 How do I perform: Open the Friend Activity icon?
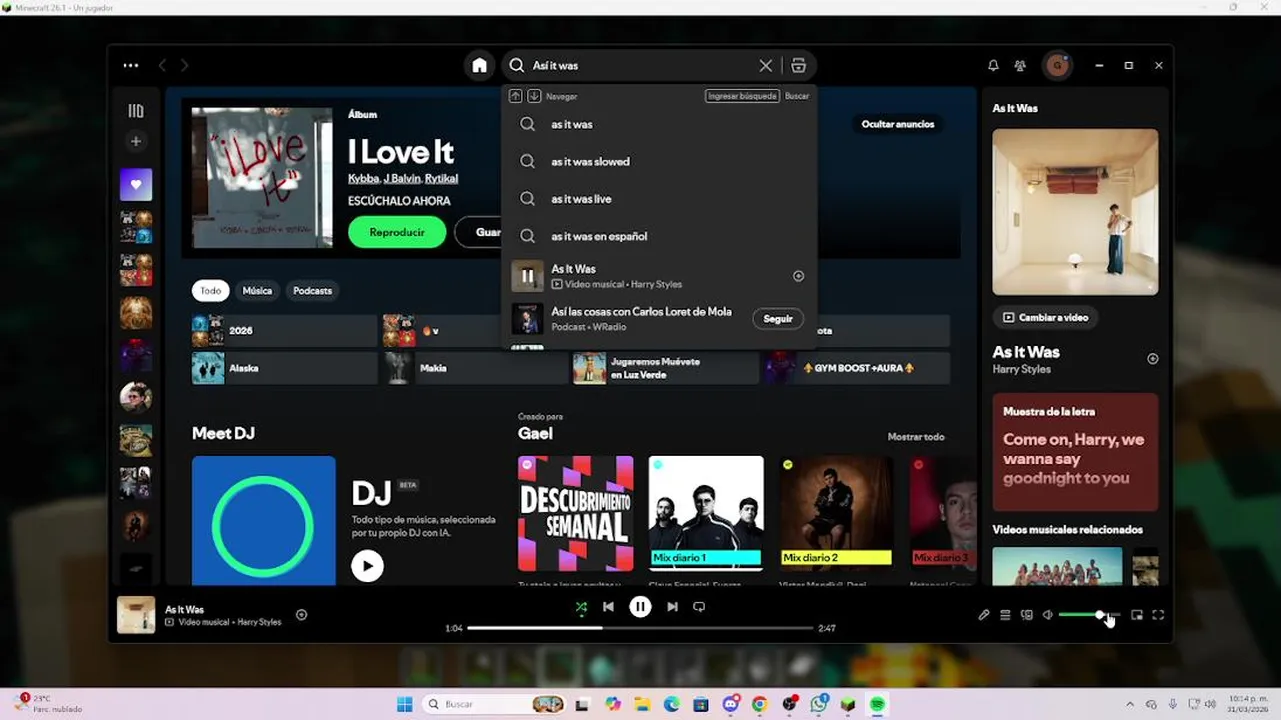coord(1020,65)
